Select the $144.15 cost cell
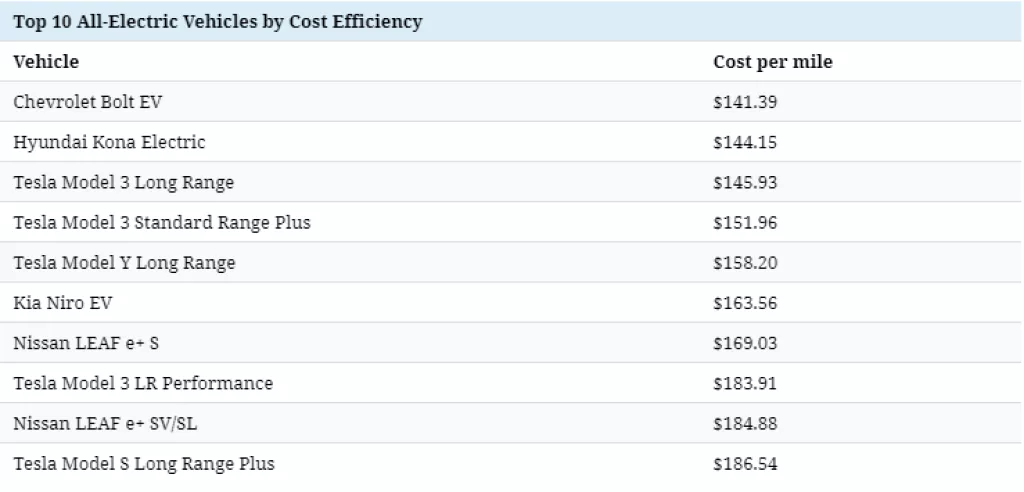 745,142
